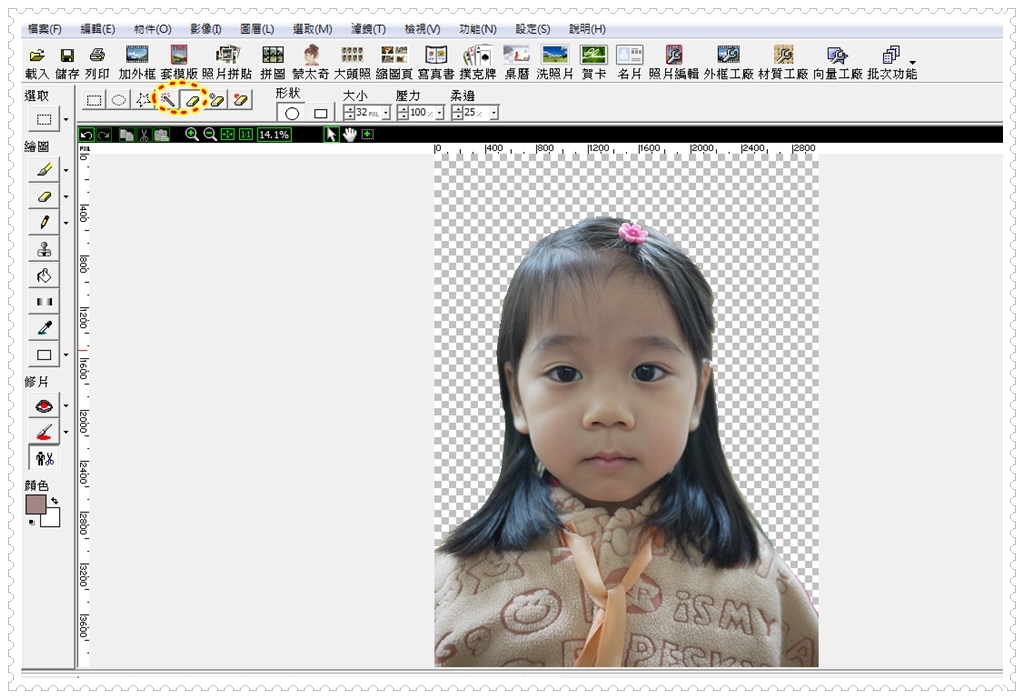Open the 物件(O) menu
The image size is (1024, 699).
click(x=152, y=29)
